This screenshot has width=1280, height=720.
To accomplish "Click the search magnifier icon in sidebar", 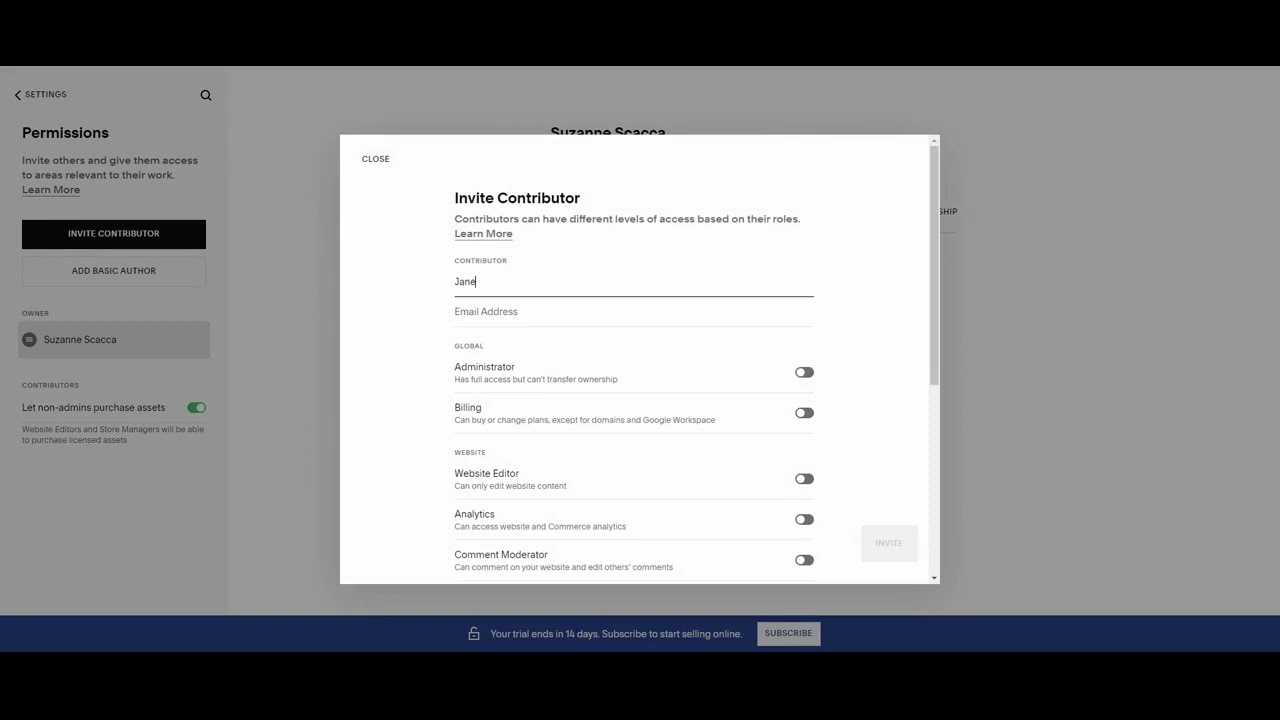I will point(206,95).
